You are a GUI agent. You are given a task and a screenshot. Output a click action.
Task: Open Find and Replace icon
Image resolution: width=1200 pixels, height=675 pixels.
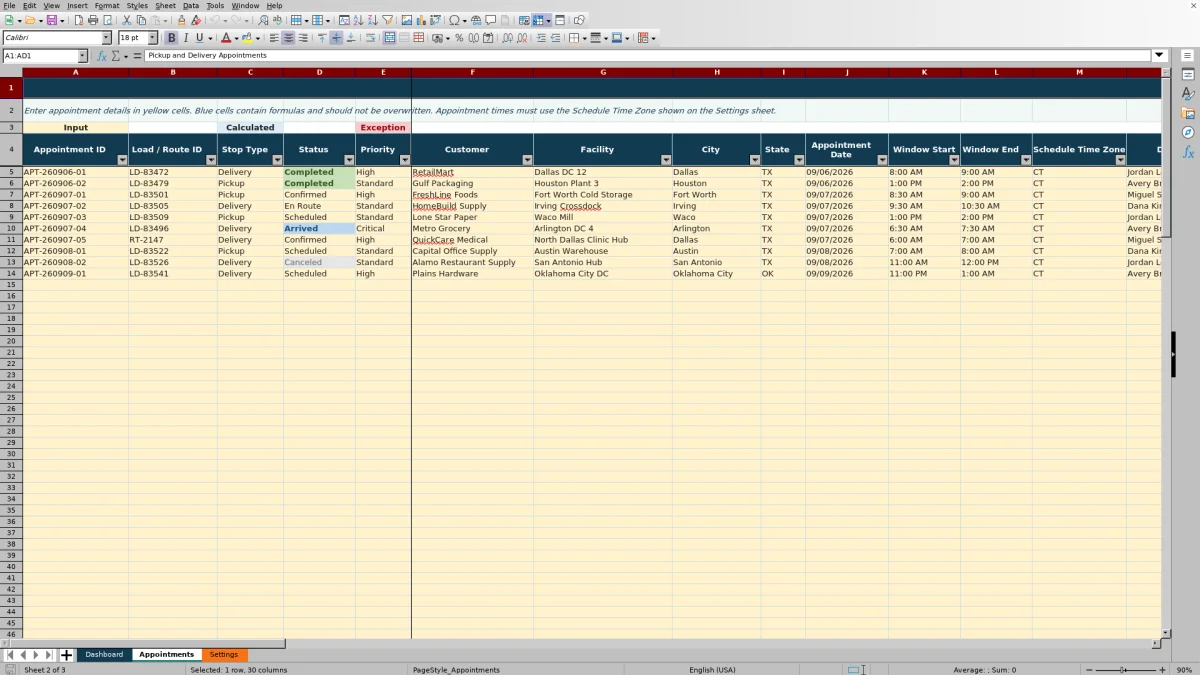coord(263,20)
